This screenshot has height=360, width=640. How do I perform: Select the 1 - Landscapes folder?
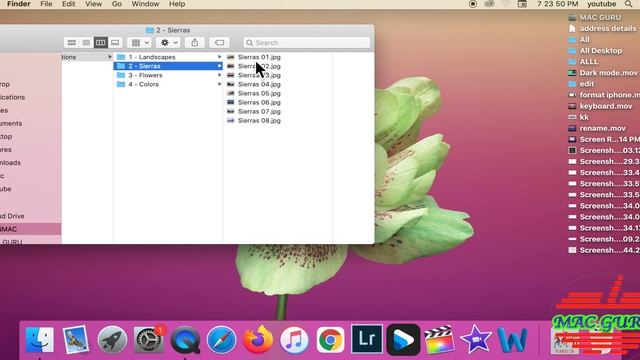pyautogui.click(x=168, y=57)
